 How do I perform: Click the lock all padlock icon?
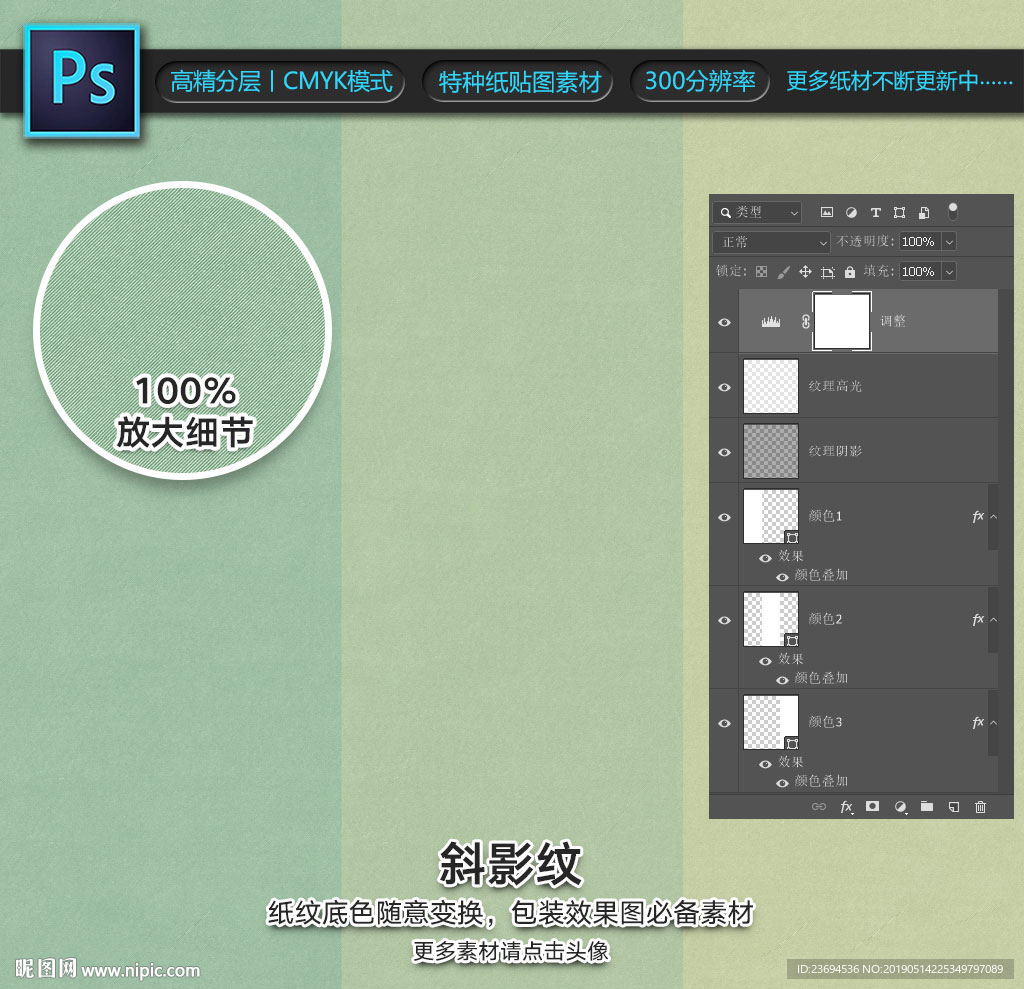click(x=850, y=272)
